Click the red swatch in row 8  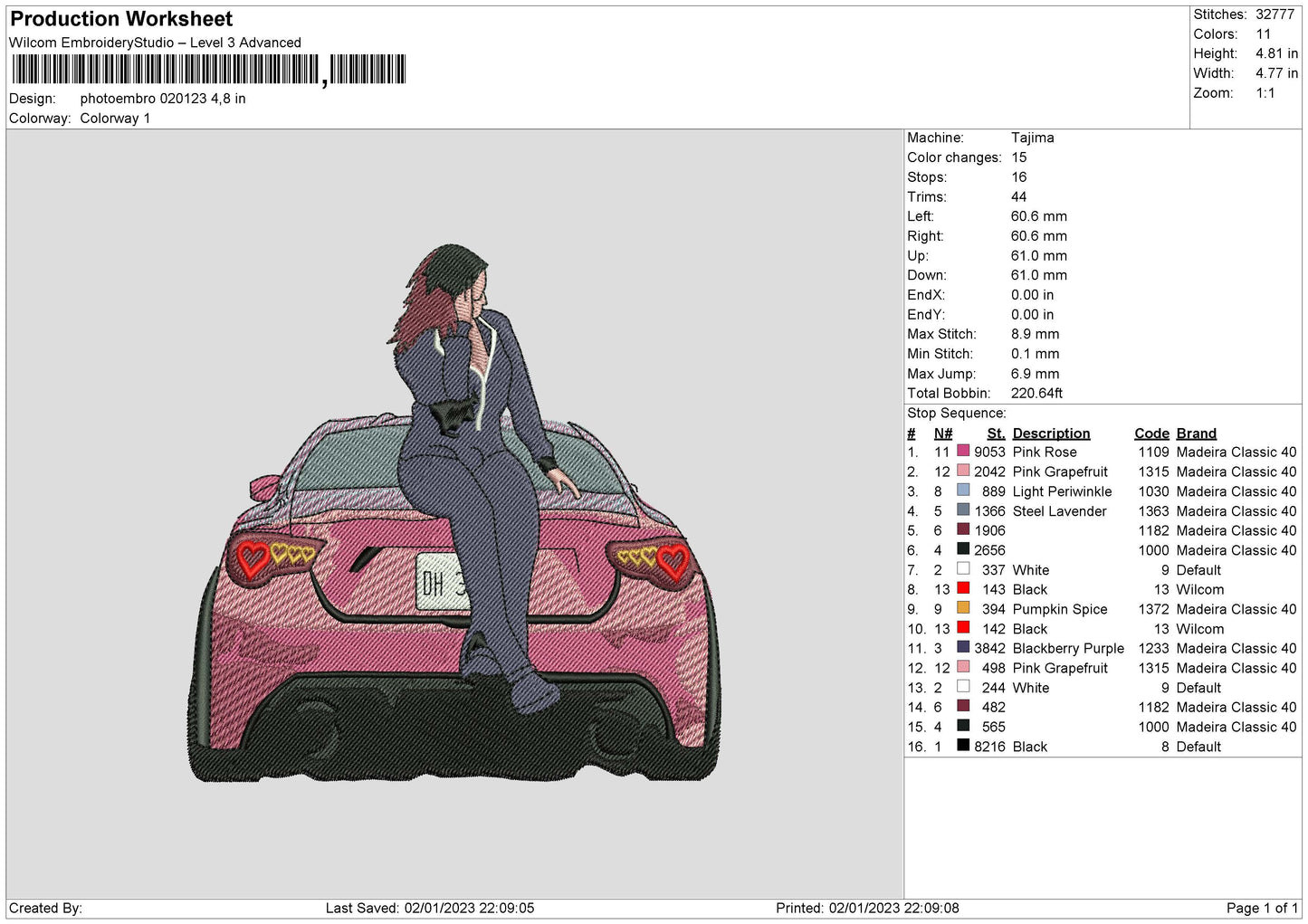pyautogui.click(x=963, y=588)
